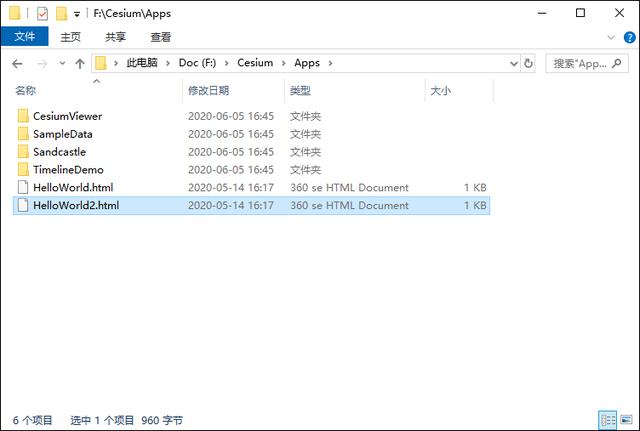Expand the ribbon with the chevron
This screenshot has height=431, width=640.
(x=611, y=38)
